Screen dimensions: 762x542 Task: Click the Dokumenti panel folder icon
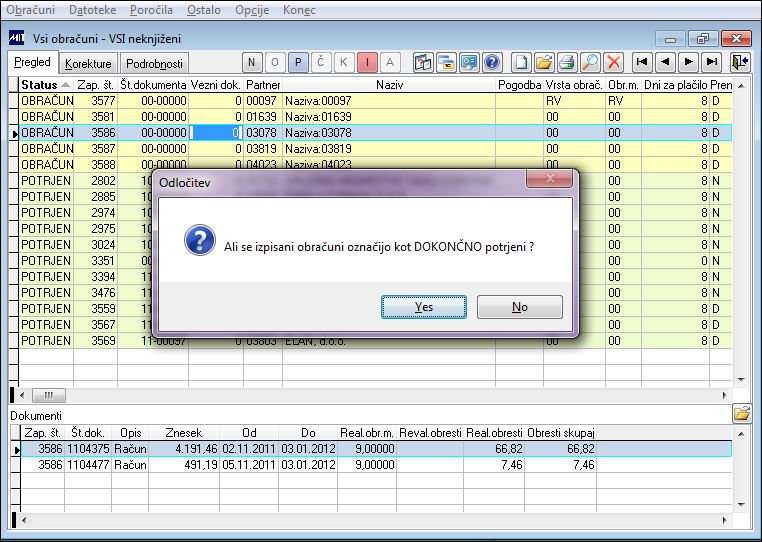click(x=742, y=414)
